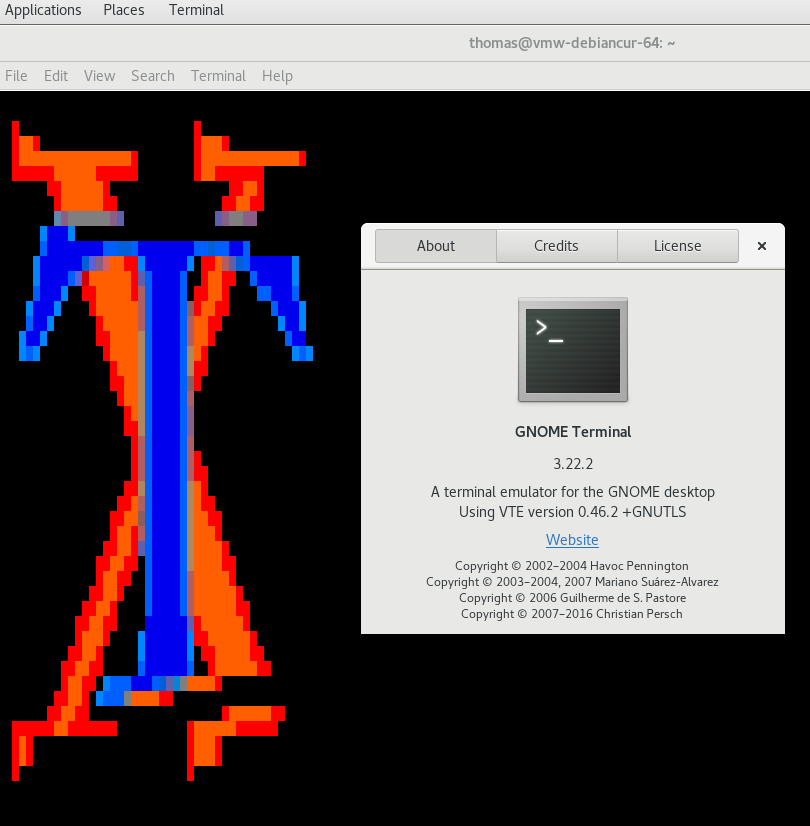This screenshot has width=810, height=826.
Task: Open the Terminal menu in the window menubar
Action: (x=218, y=76)
